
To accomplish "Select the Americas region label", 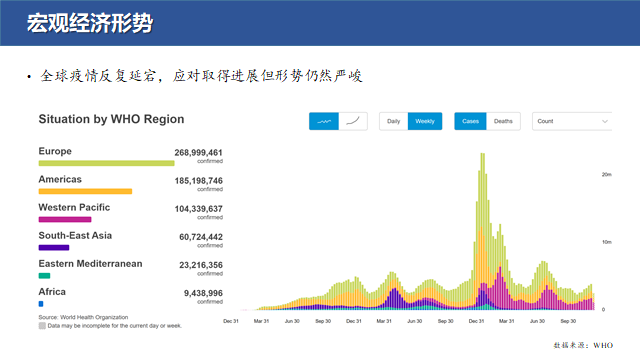I will coord(60,179).
